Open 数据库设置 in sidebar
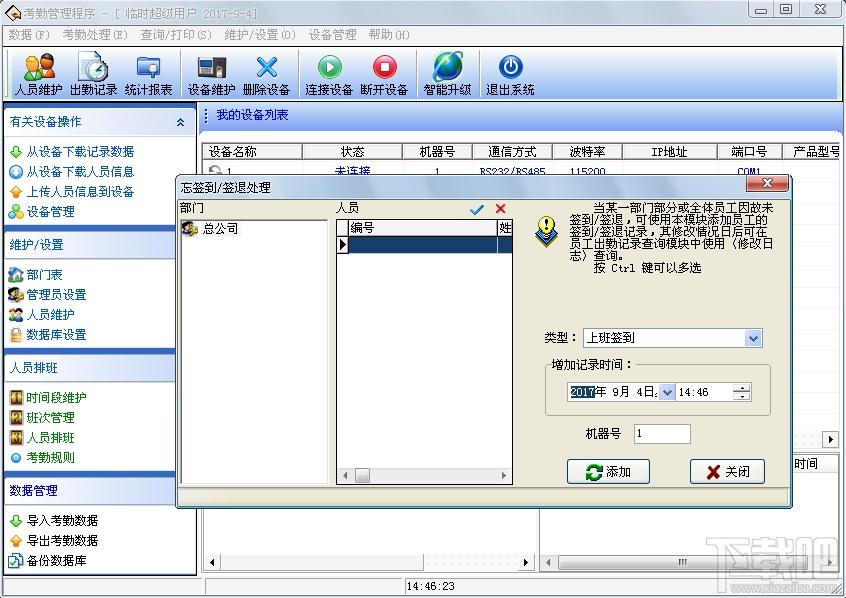This screenshot has width=846, height=598. click(56, 335)
